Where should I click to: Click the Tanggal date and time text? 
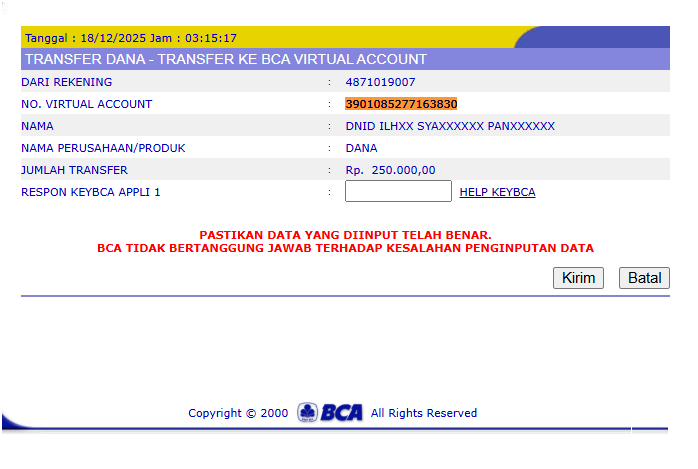tap(131, 38)
